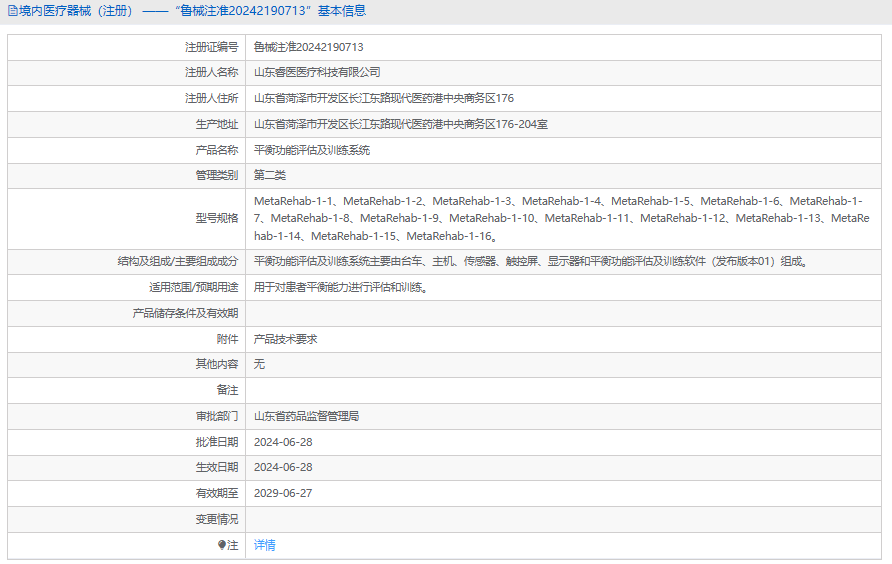Click the 无 value in 其他内容 row
Screen dimensions: 892x564
(259, 364)
